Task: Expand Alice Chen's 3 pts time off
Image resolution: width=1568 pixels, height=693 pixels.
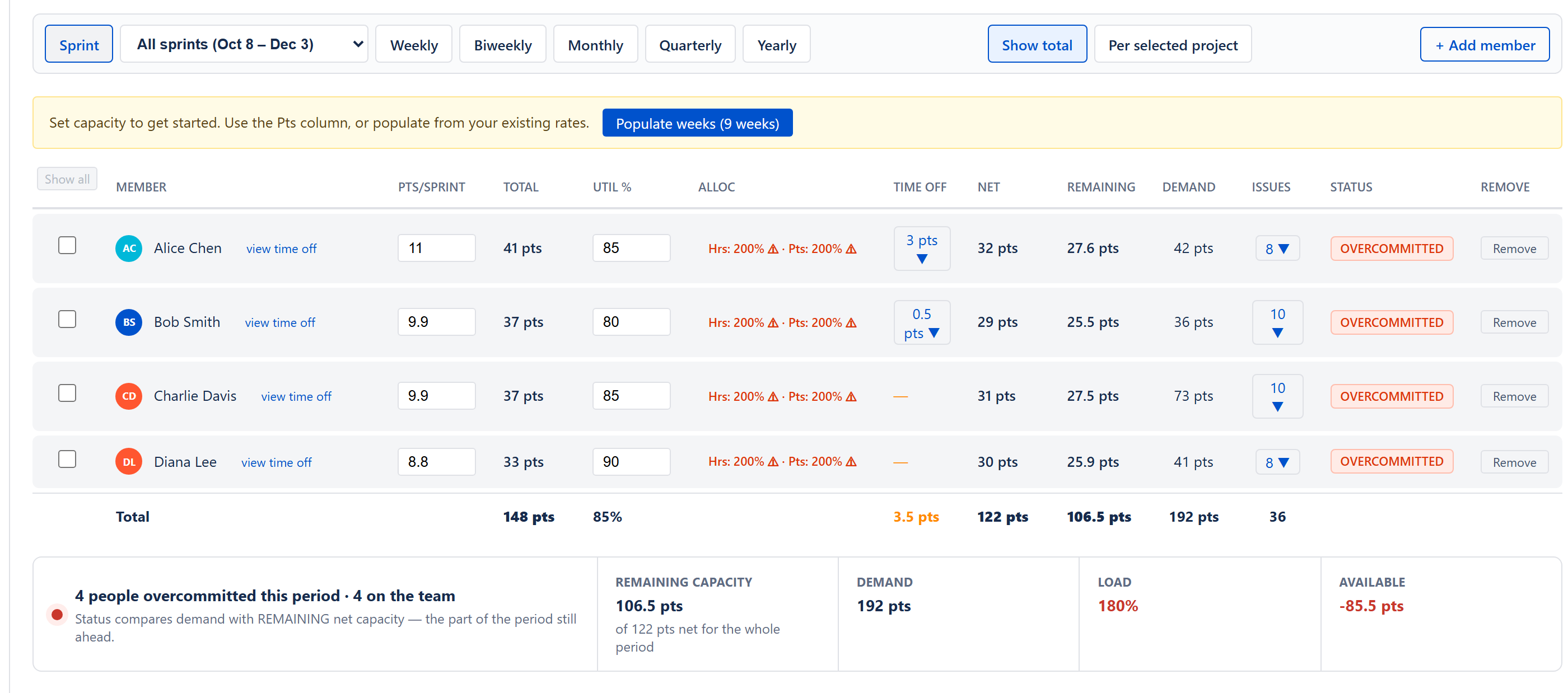Action: (x=922, y=248)
